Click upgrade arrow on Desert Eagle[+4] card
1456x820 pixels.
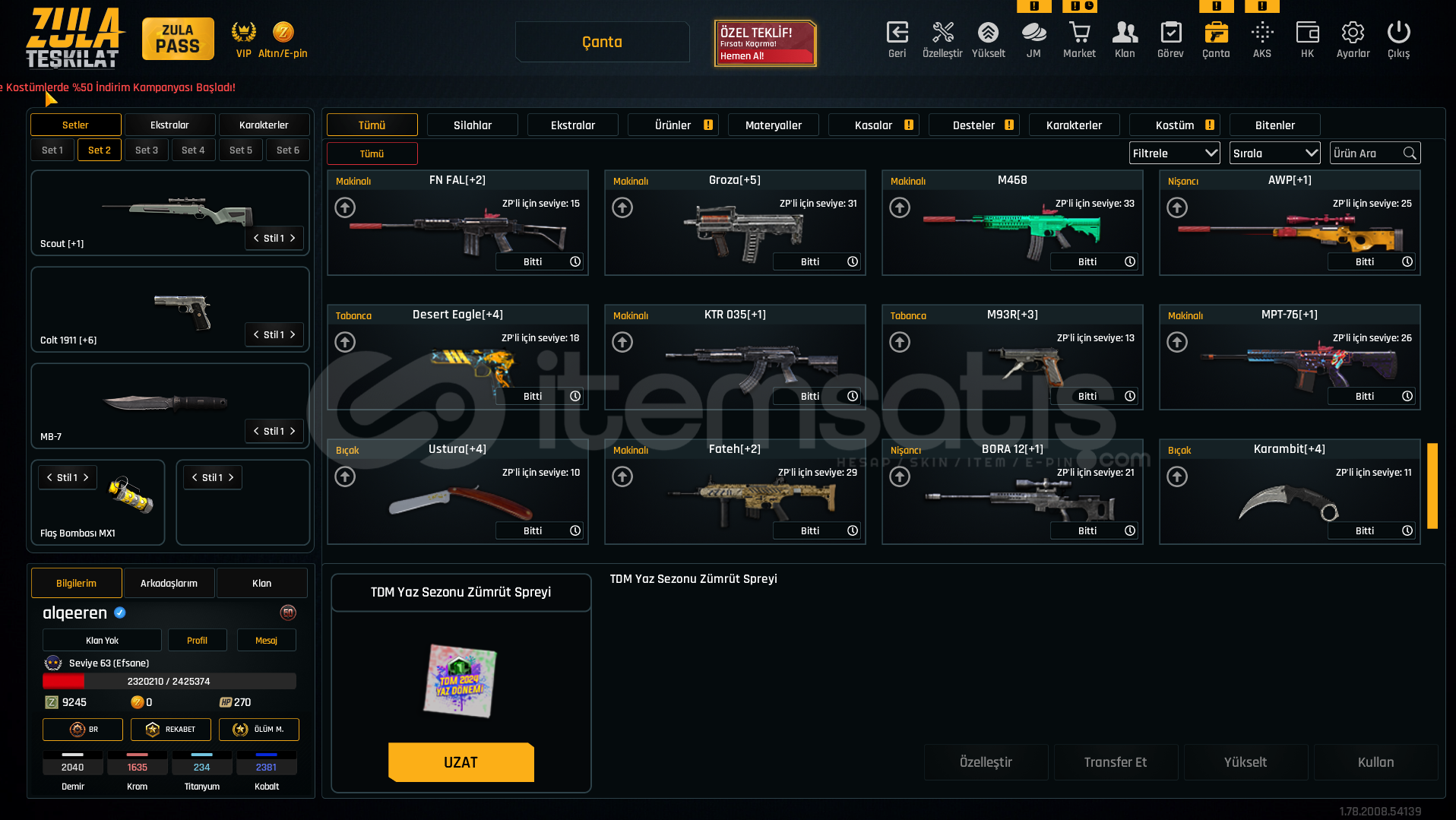(345, 342)
